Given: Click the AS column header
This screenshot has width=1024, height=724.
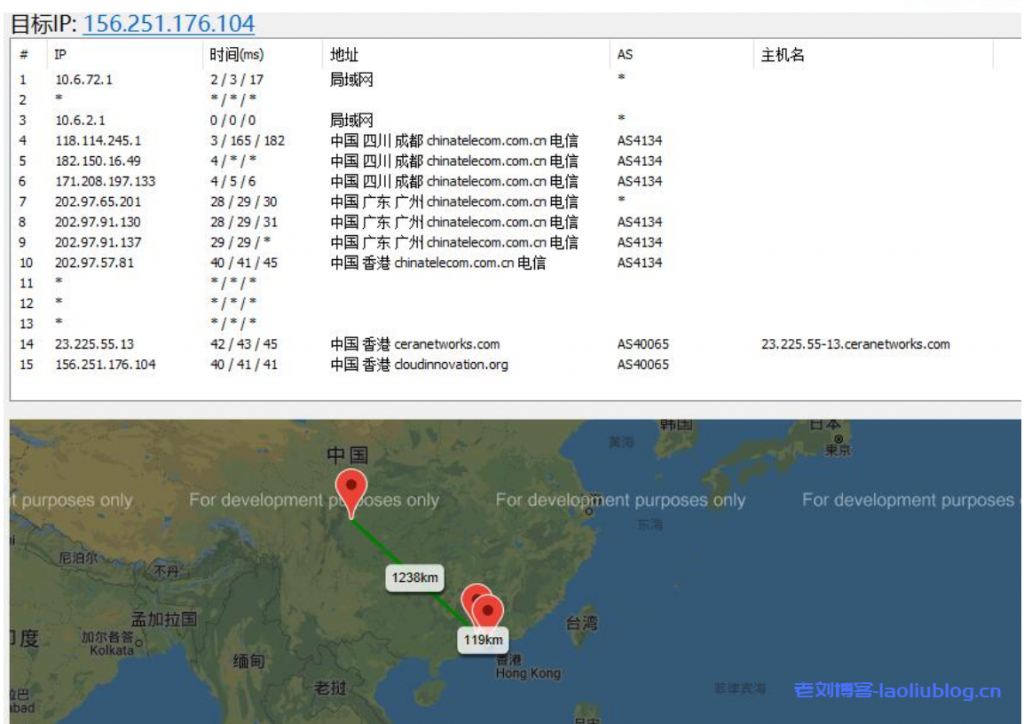Looking at the screenshot, I should pyautogui.click(x=625, y=55).
